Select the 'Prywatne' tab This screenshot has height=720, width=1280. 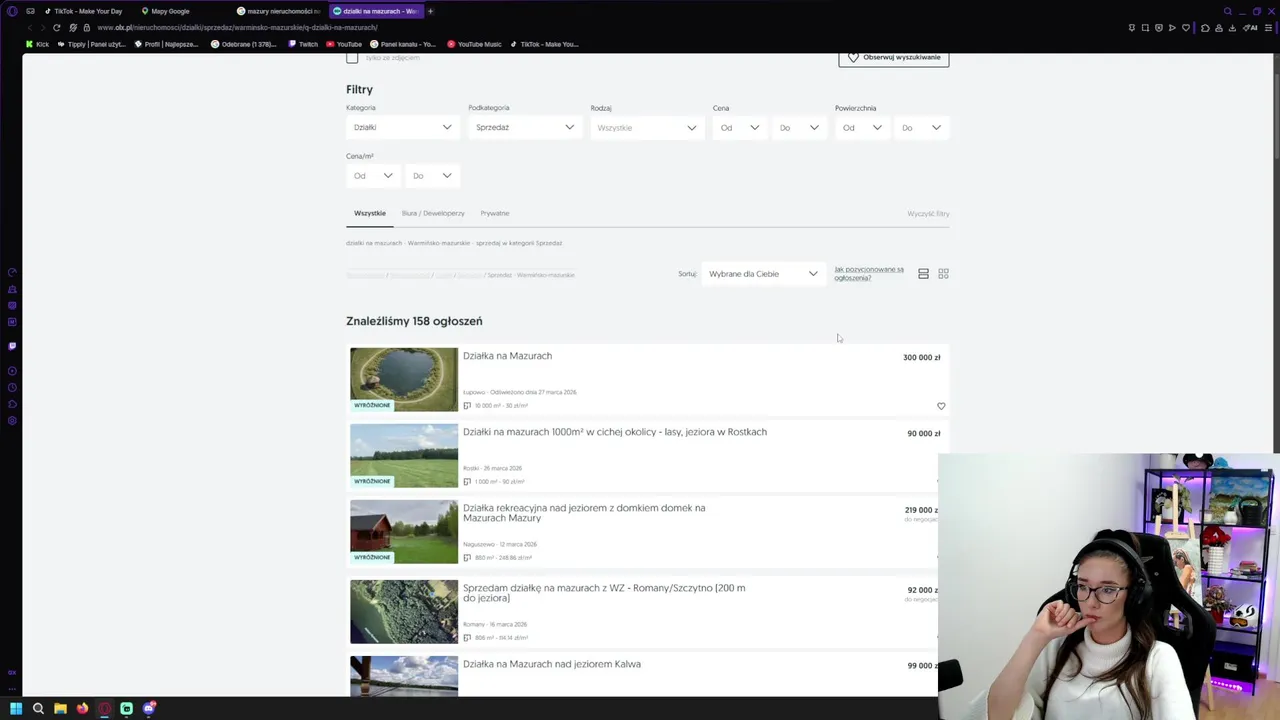tap(495, 213)
